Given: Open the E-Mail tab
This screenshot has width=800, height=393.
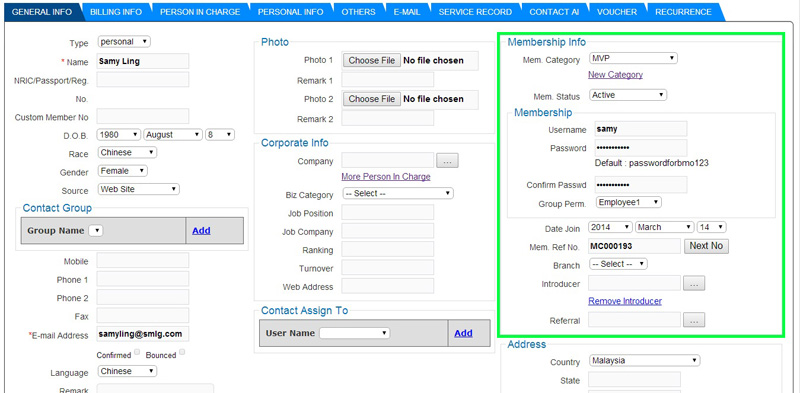Looking at the screenshot, I should pyautogui.click(x=407, y=12).
